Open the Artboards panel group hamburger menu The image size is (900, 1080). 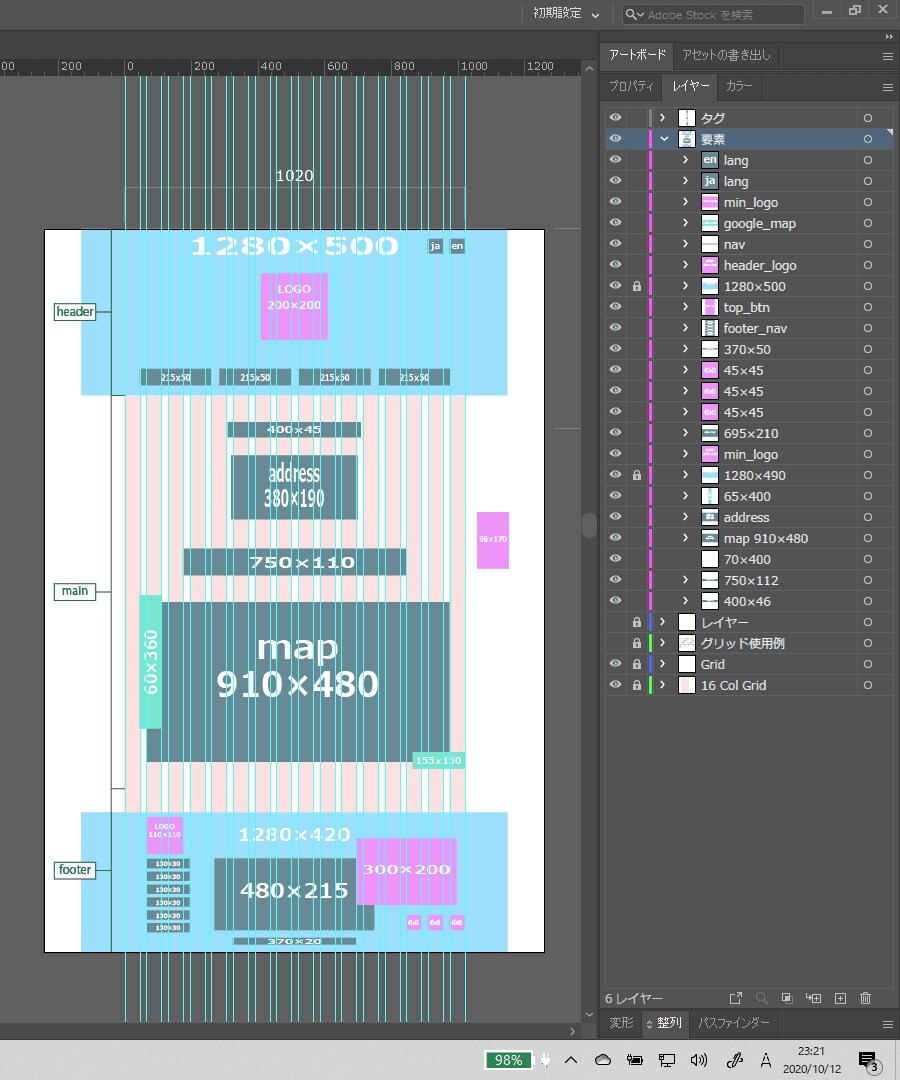(x=888, y=56)
